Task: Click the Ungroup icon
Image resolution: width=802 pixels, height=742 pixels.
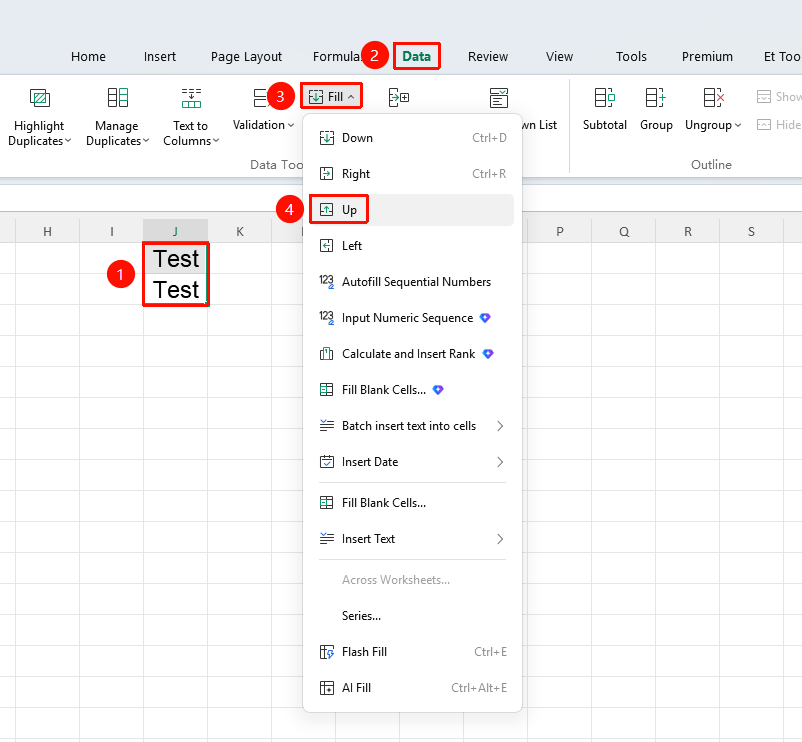Action: click(x=714, y=98)
